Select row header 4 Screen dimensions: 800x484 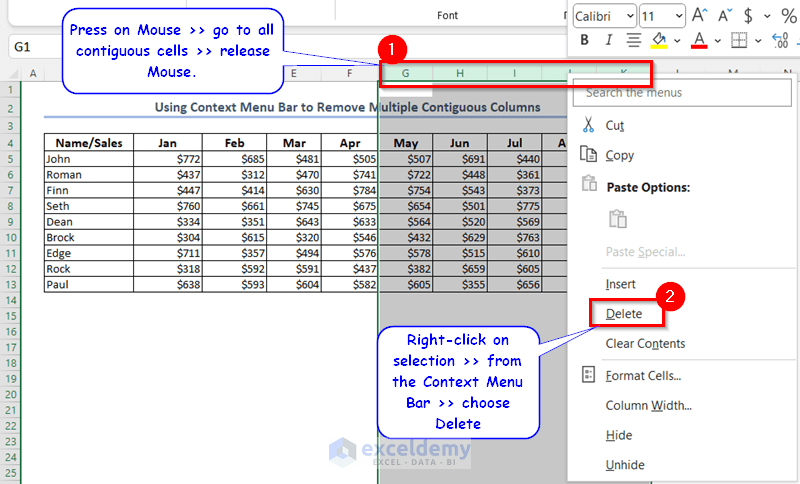tap(10, 143)
